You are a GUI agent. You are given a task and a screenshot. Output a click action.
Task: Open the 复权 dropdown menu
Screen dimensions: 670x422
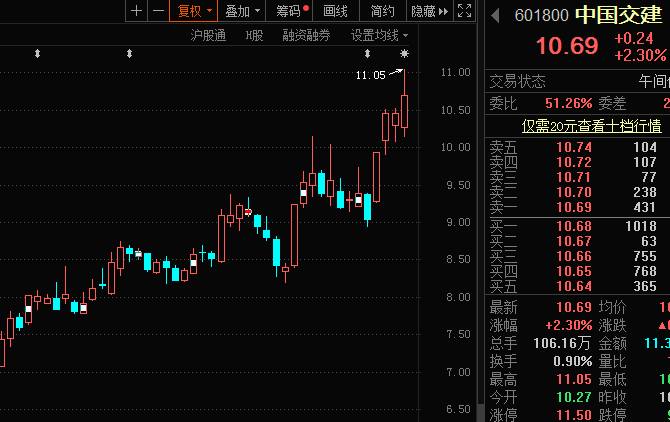[194, 11]
